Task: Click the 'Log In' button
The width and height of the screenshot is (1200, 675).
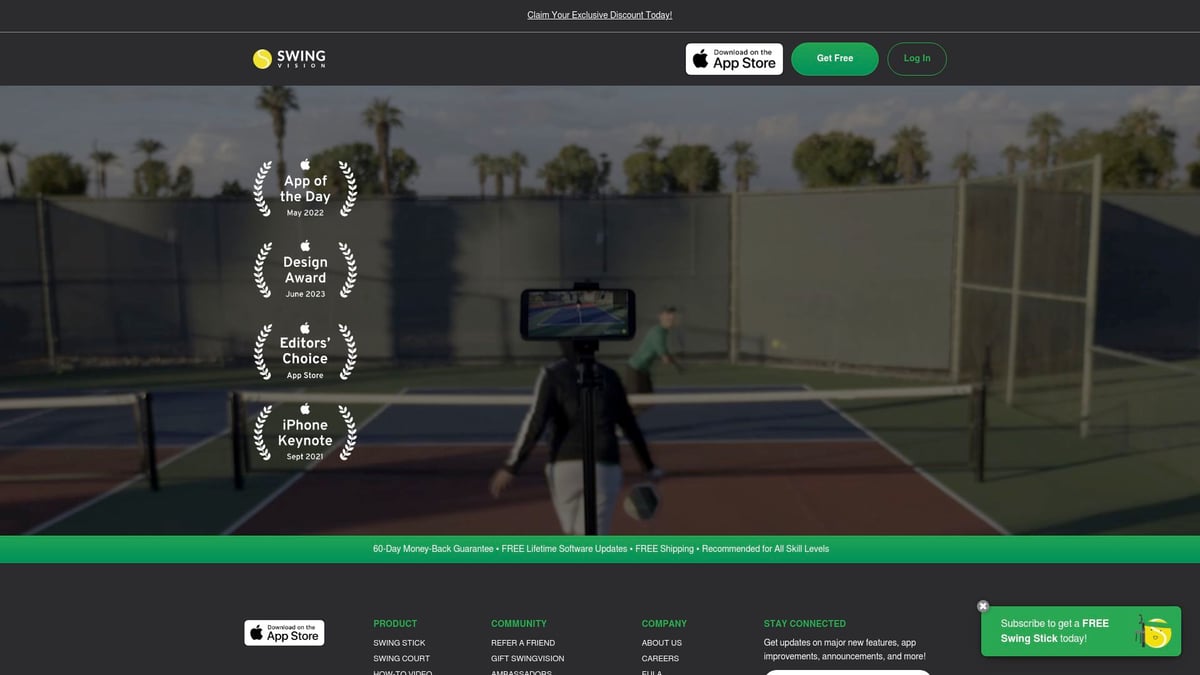Action: (916, 58)
